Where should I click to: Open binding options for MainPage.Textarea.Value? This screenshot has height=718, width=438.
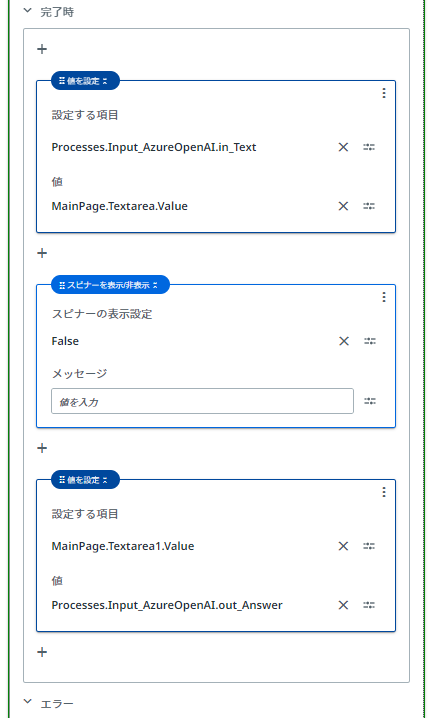click(369, 206)
